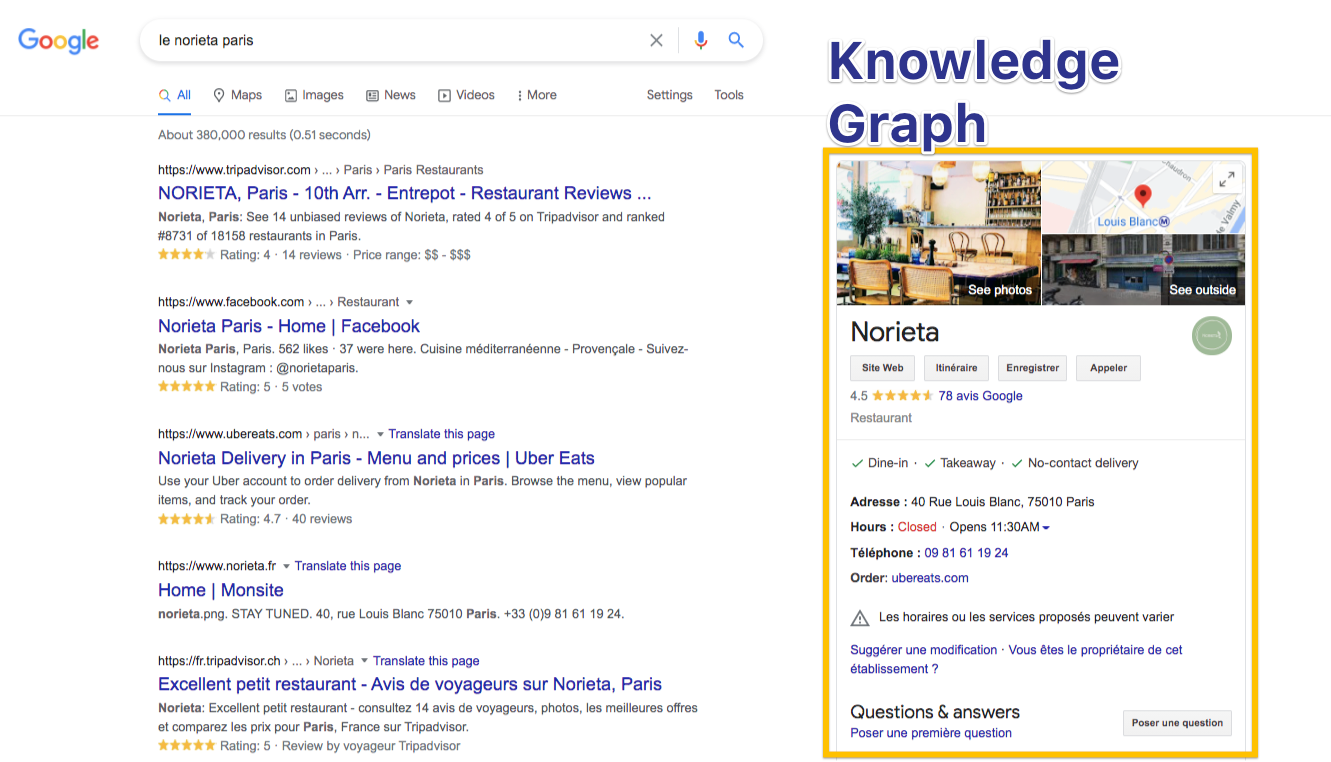The width and height of the screenshot is (1331, 762).
Task: Click the Appeler button
Action: pyautogui.click(x=1108, y=368)
